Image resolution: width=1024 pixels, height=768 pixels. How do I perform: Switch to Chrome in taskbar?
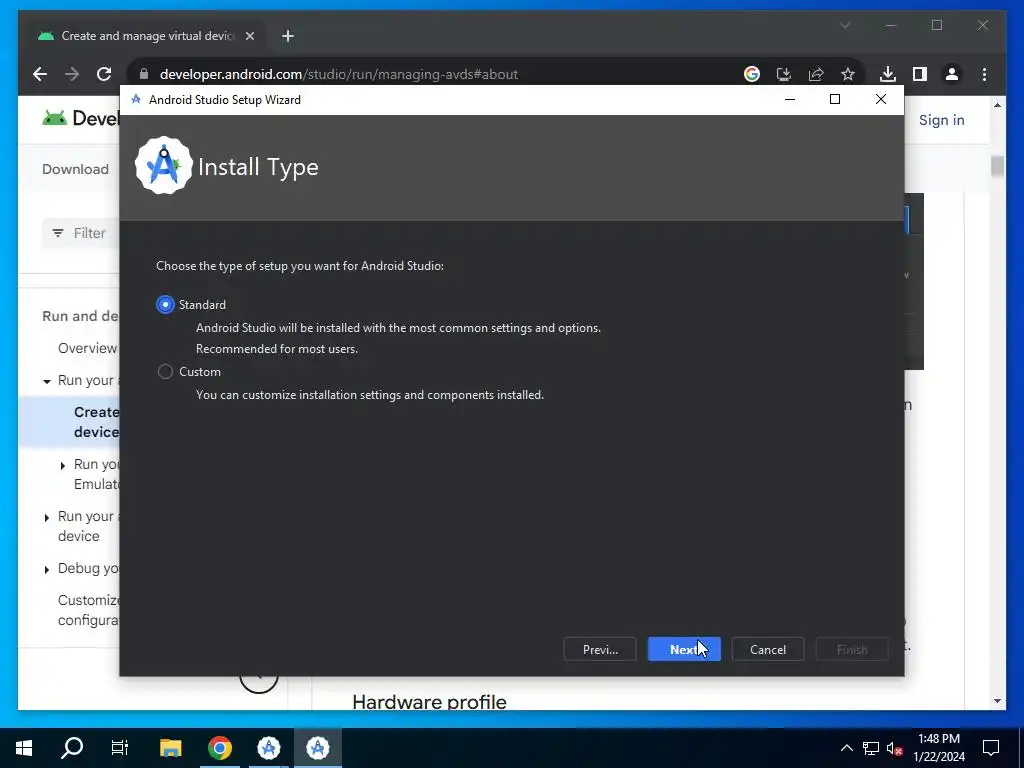219,748
